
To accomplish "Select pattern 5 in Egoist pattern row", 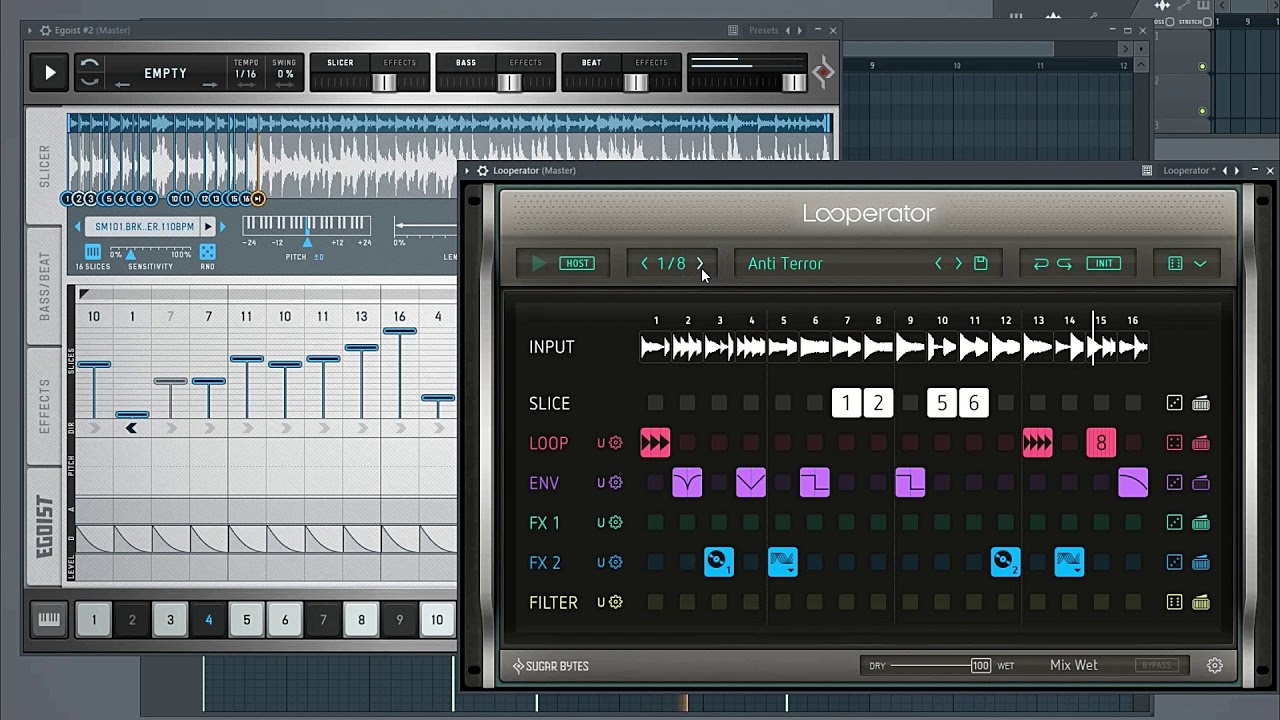I will point(247,620).
